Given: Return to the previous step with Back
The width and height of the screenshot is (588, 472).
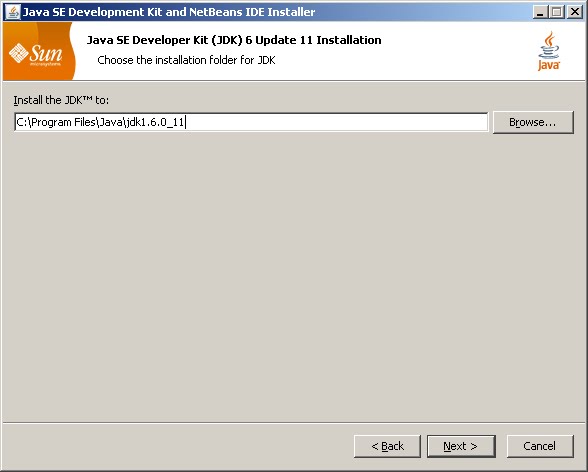Looking at the screenshot, I should (387, 446).
